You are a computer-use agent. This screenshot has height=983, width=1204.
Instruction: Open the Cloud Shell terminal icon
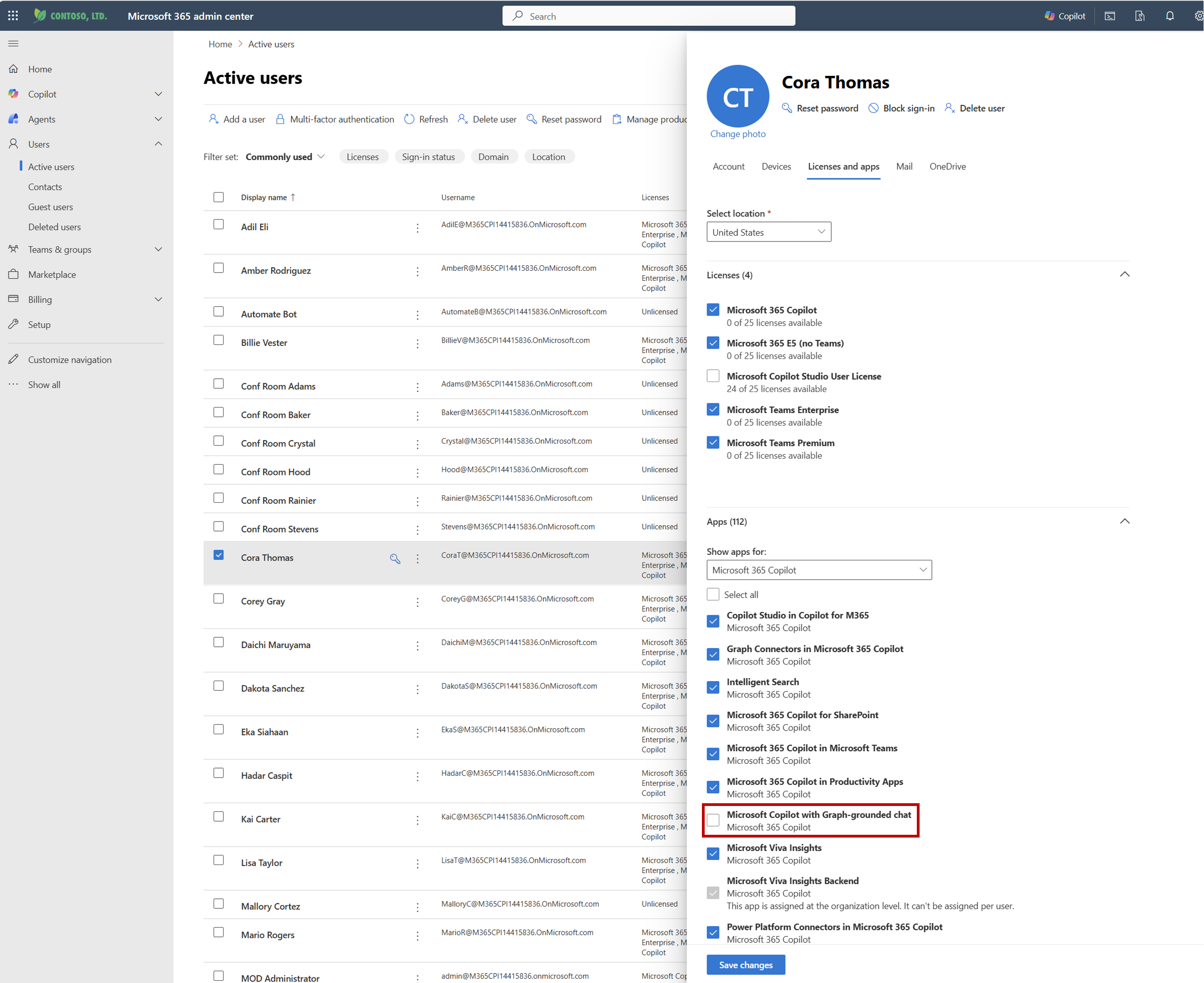[1110, 16]
